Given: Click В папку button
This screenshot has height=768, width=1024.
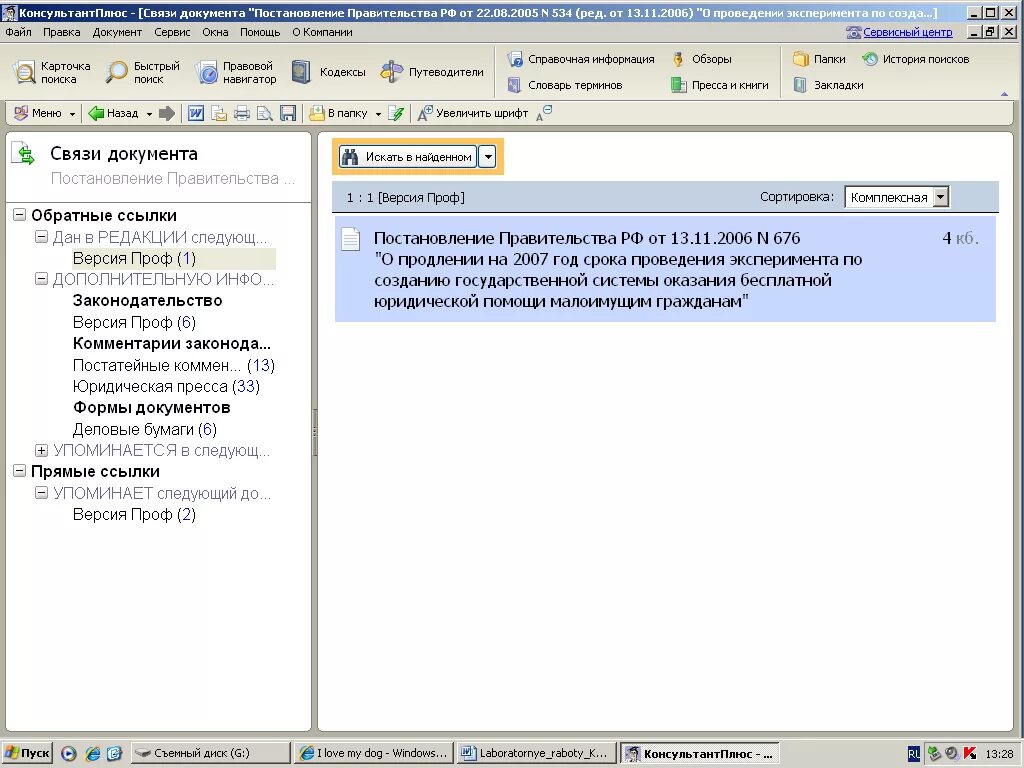Looking at the screenshot, I should coord(338,113).
